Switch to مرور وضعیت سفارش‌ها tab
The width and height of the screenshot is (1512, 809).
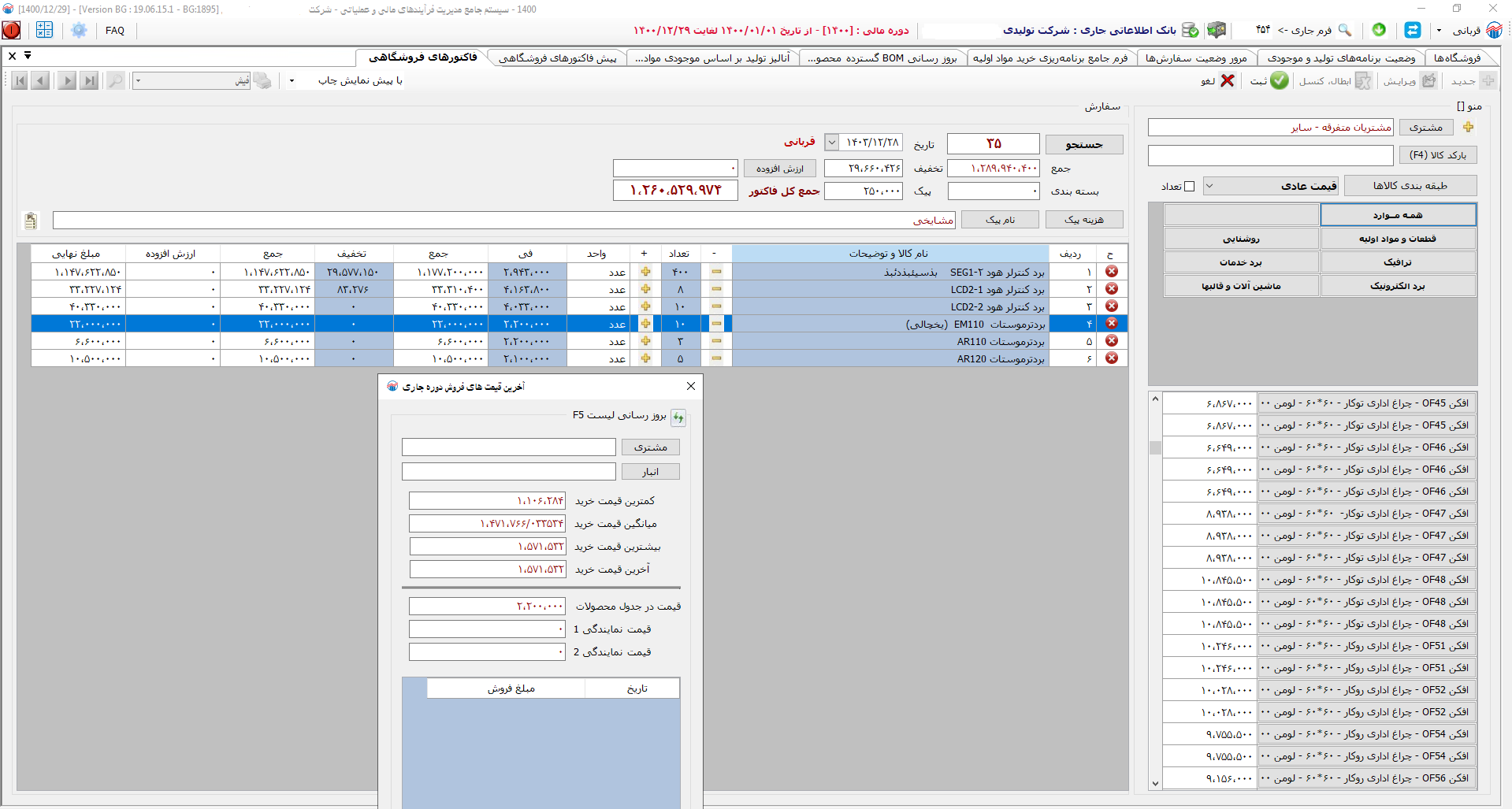[1196, 58]
